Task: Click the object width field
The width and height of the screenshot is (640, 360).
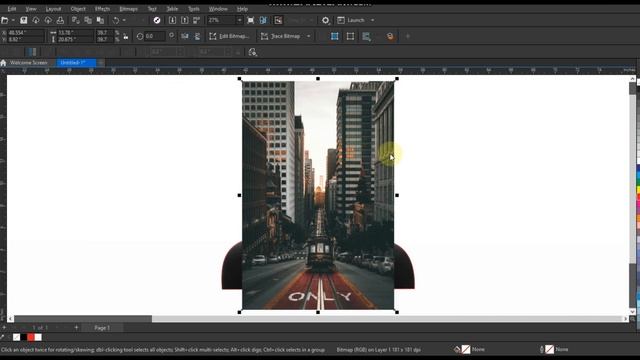Action: coord(76,33)
